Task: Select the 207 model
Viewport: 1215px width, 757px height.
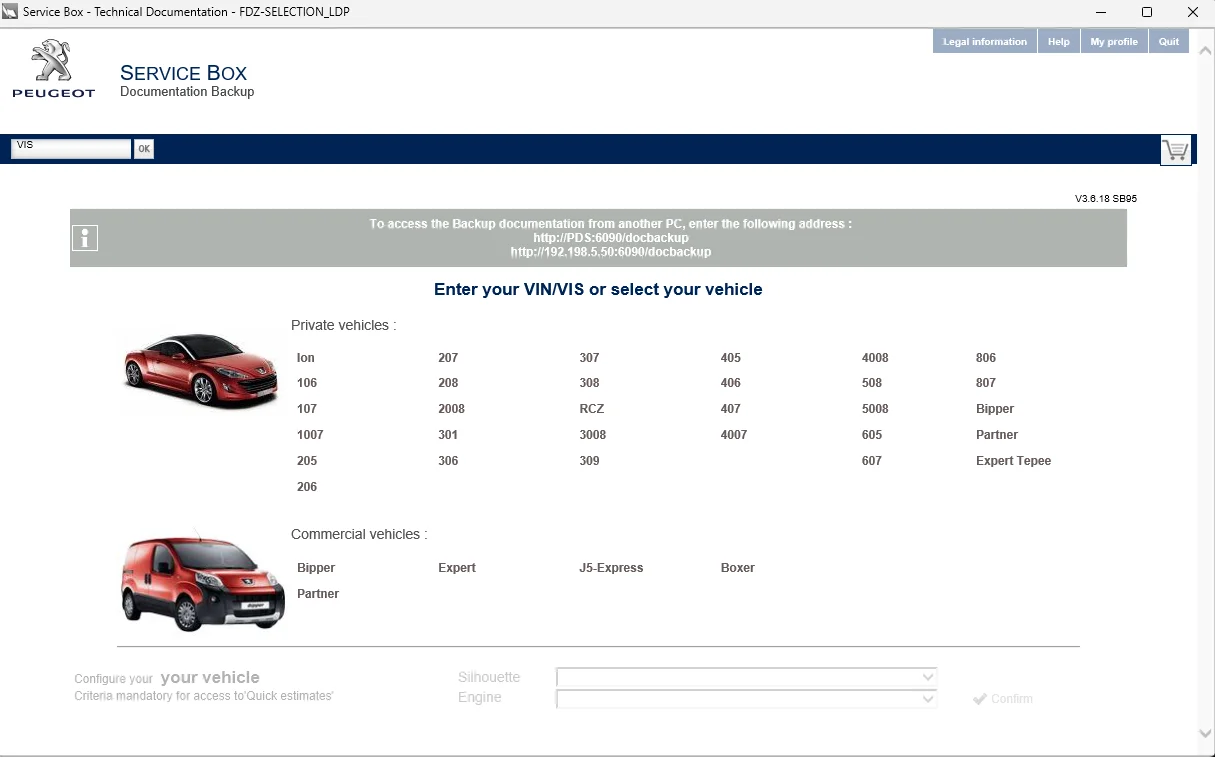Action: point(448,358)
